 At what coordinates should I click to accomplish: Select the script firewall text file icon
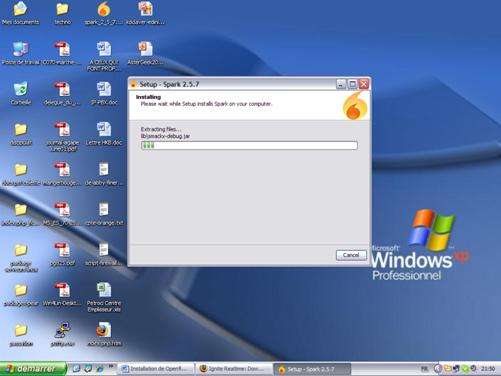(104, 254)
